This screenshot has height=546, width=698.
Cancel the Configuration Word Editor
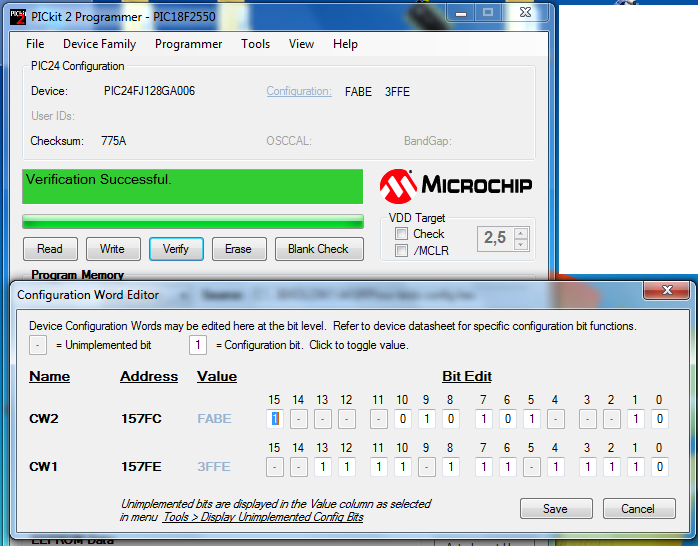click(639, 509)
